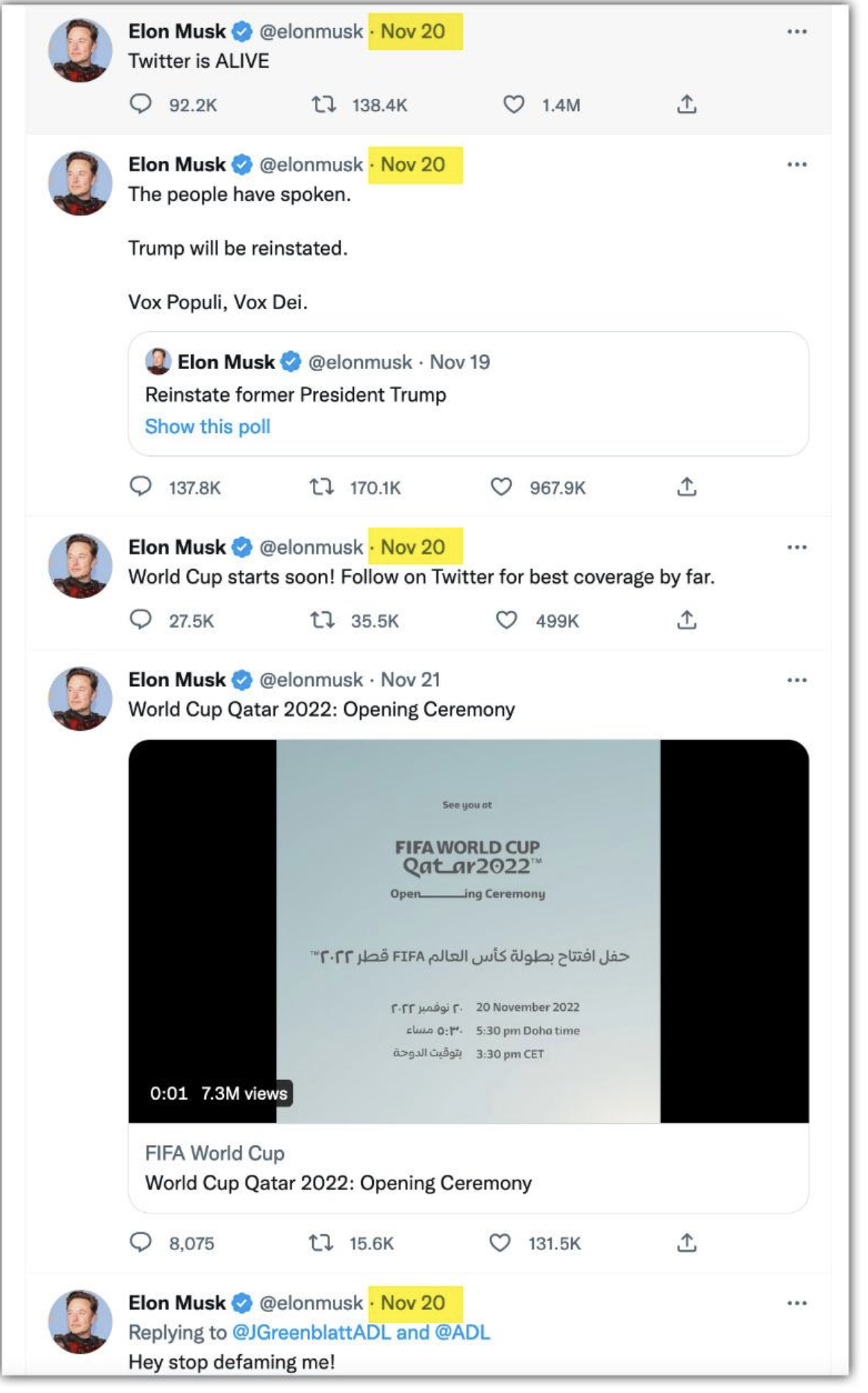Retweet the "The people have spoken" tweet
The image size is (868, 1393).
pyautogui.click(x=321, y=487)
